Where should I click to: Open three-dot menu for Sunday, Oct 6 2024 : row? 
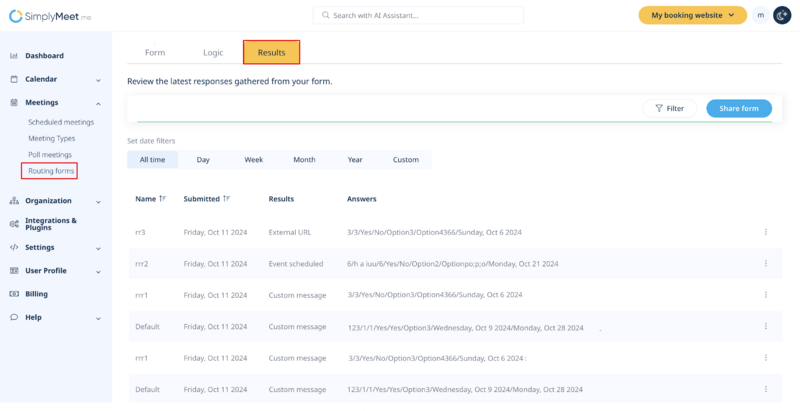coord(765,358)
